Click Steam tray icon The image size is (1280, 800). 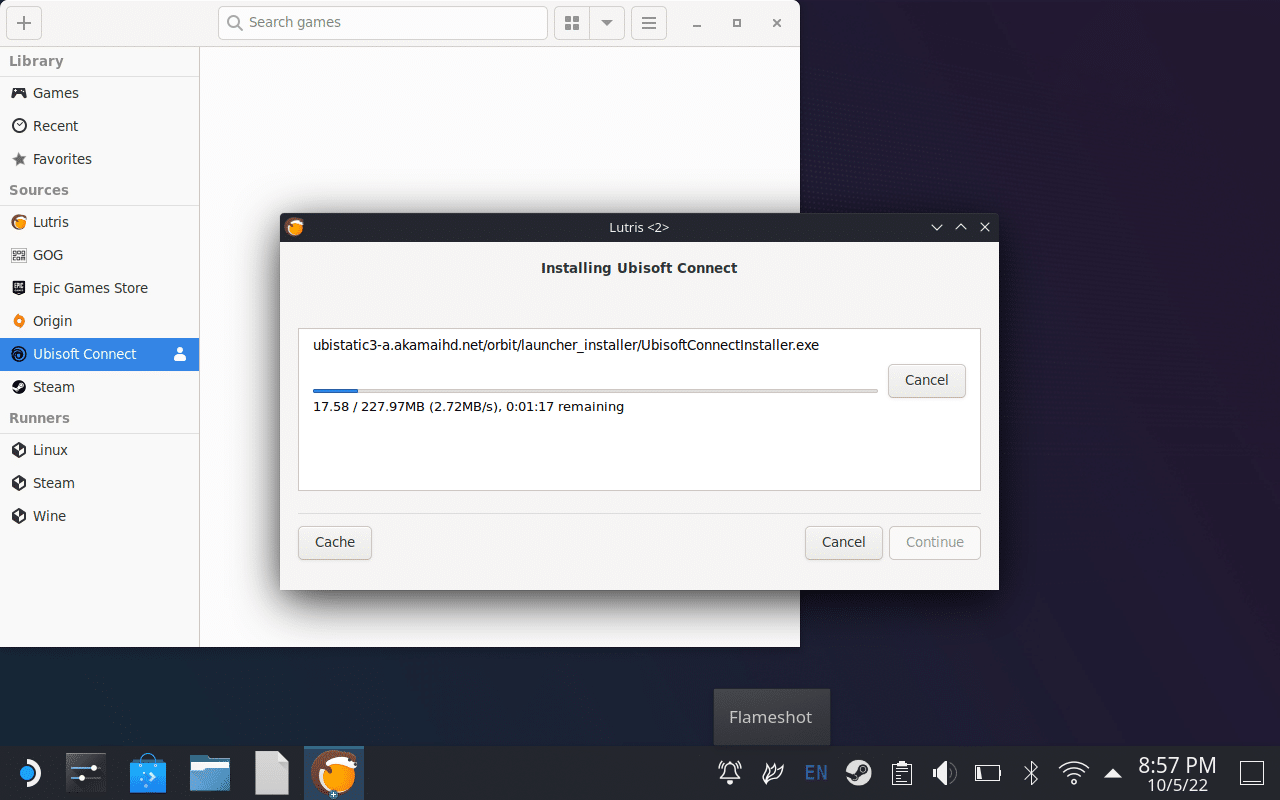coord(858,772)
